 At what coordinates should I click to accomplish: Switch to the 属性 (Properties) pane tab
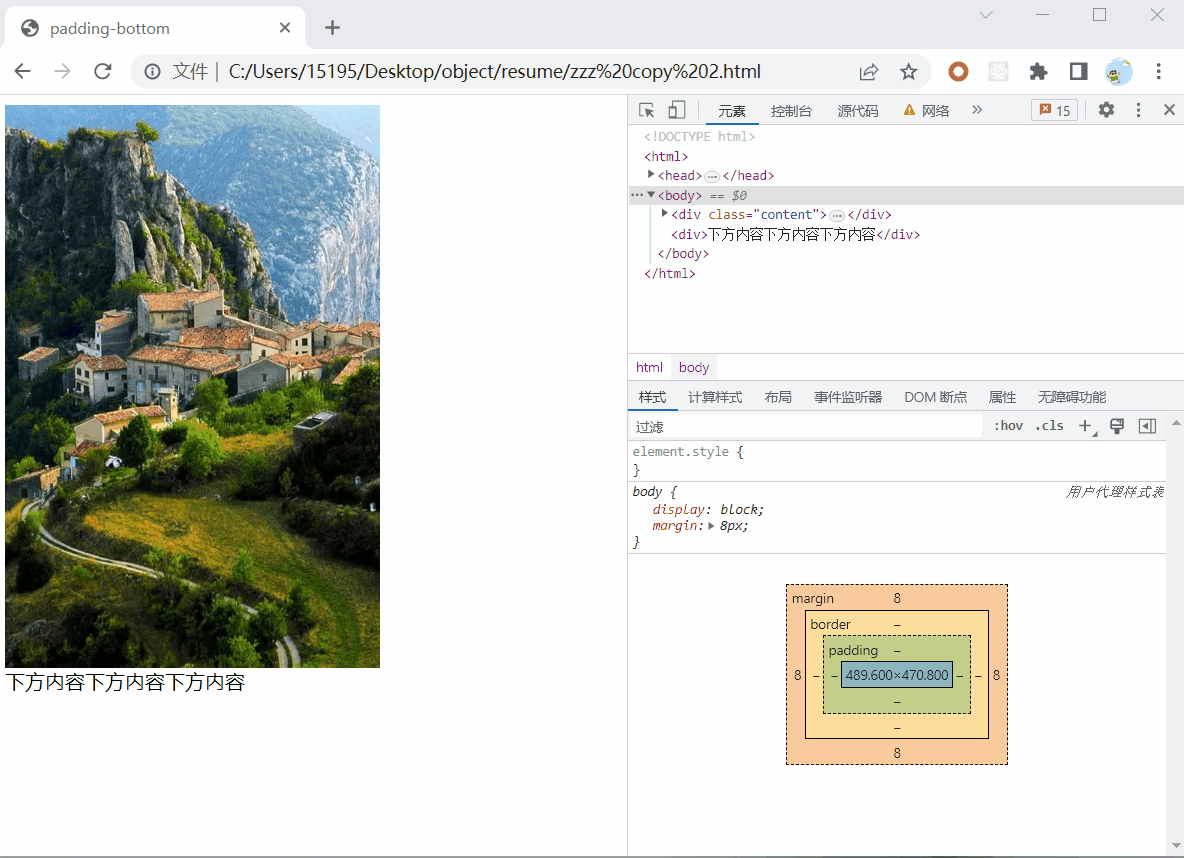pyautogui.click(x=1002, y=397)
